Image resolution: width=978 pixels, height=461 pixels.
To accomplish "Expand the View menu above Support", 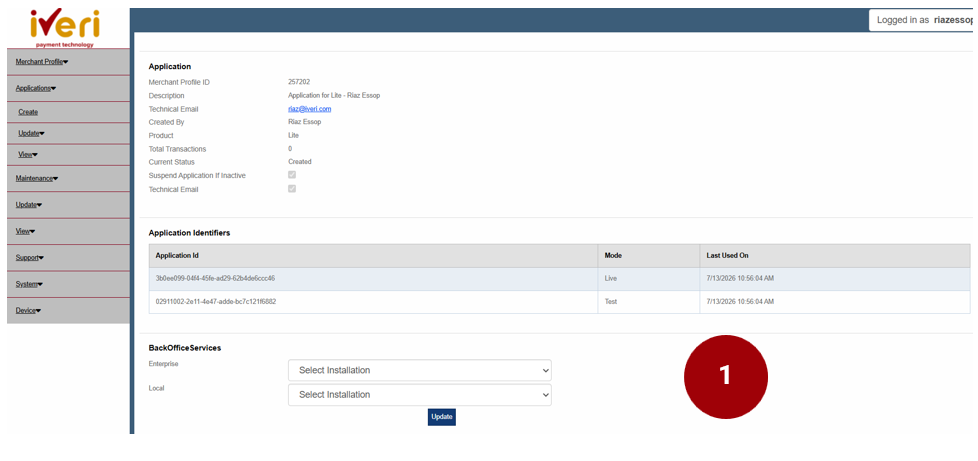I will pos(26,231).
